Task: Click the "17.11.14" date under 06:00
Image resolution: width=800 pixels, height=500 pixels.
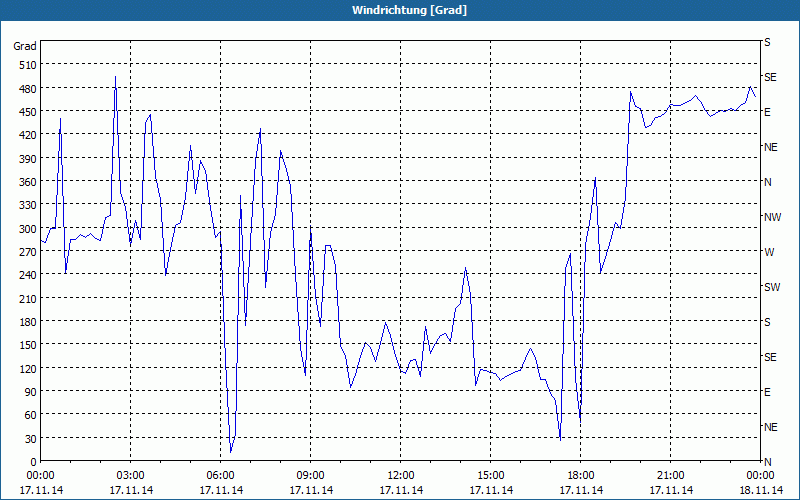Action: point(221,490)
